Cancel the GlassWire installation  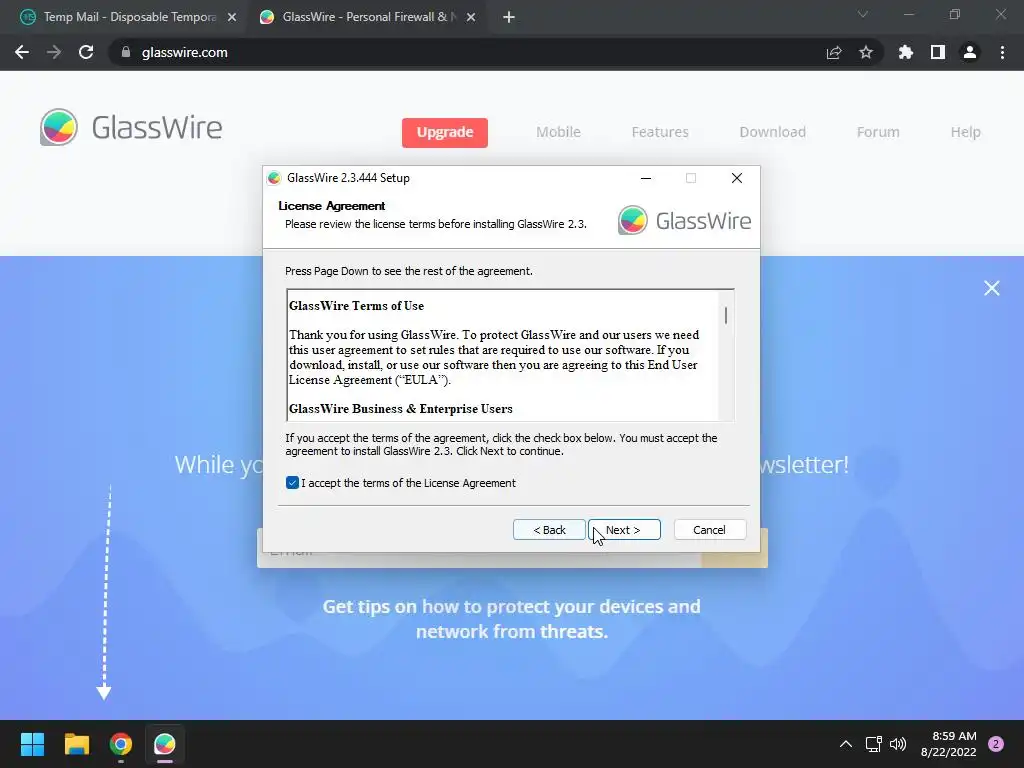pos(709,530)
